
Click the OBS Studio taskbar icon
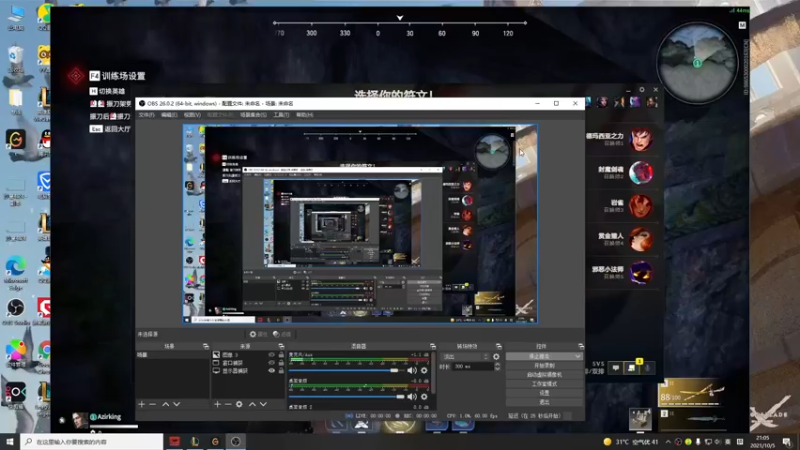click(x=236, y=442)
